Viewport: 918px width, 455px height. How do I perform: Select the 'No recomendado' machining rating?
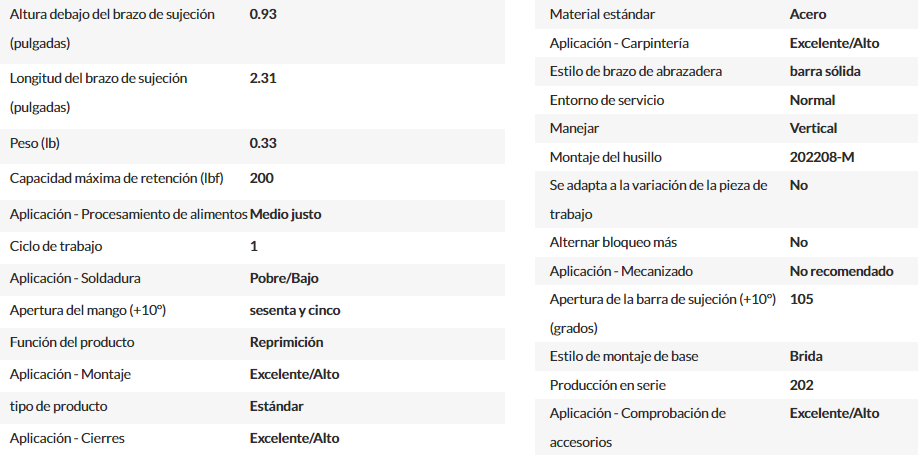tap(841, 271)
